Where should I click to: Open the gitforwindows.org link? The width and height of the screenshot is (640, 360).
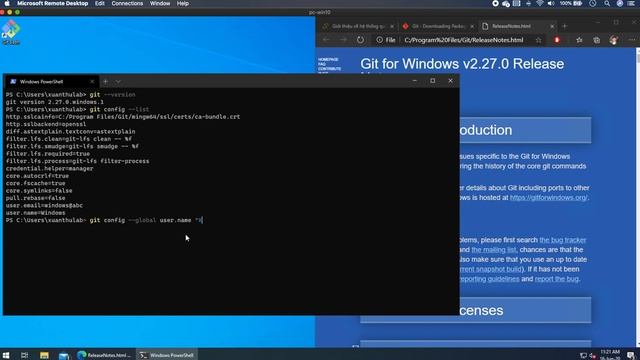pos(549,198)
